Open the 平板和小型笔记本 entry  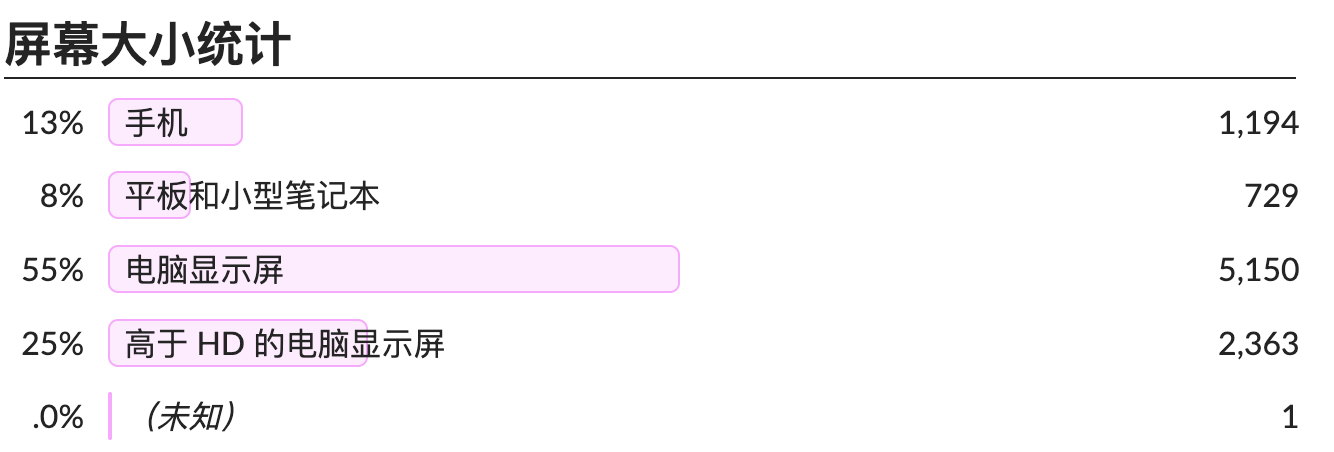coord(252,196)
